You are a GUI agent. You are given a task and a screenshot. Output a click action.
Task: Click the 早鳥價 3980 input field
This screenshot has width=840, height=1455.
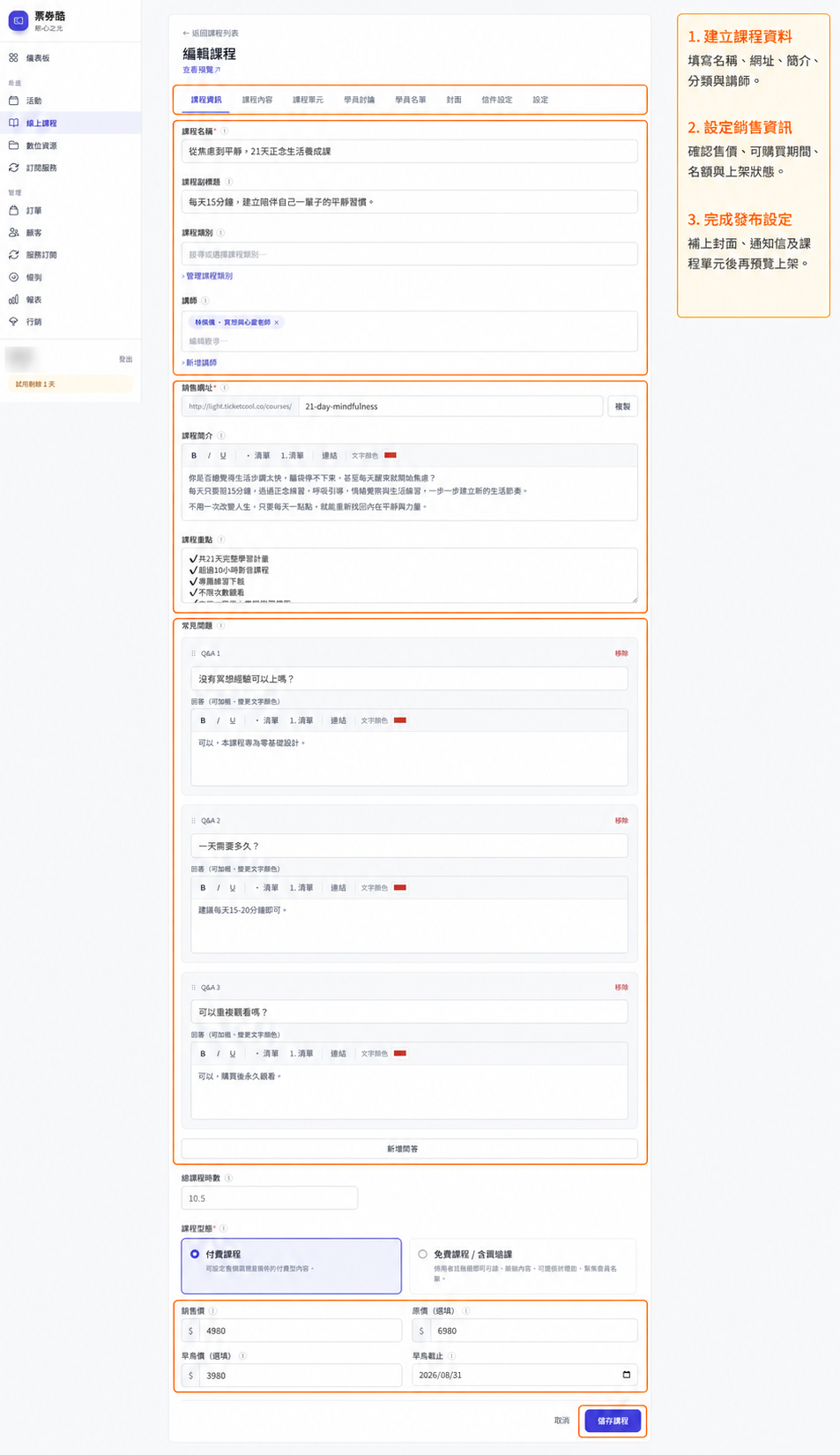click(301, 1376)
